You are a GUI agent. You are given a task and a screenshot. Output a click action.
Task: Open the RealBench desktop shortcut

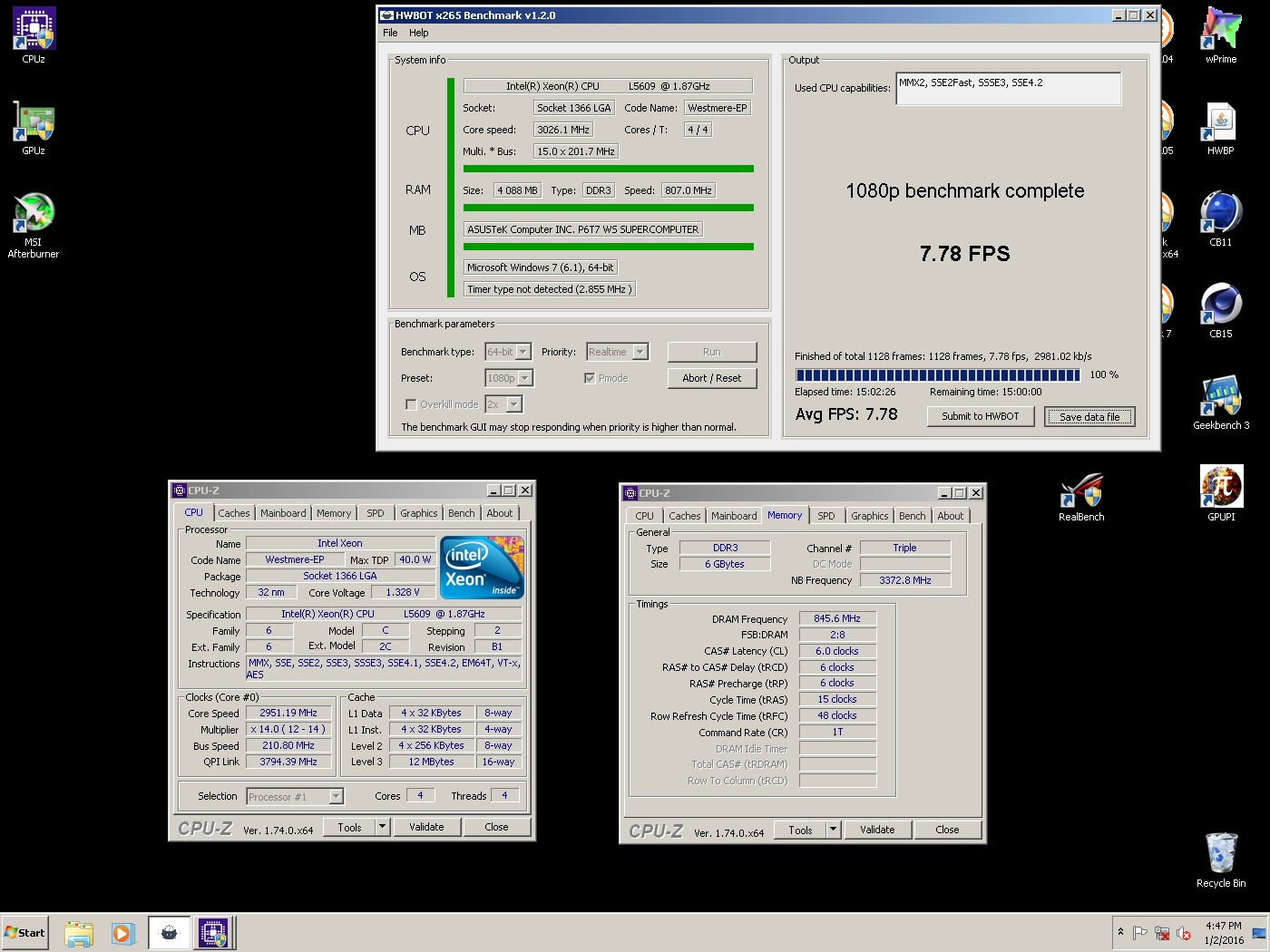pos(1081,496)
